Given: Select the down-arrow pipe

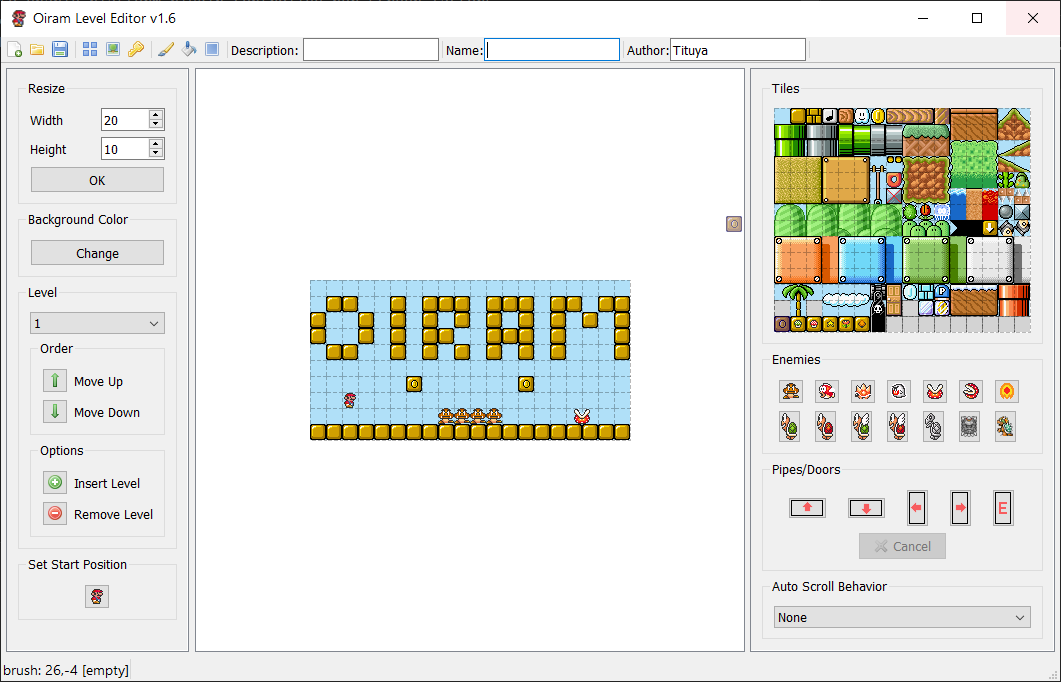Looking at the screenshot, I should point(866,507).
